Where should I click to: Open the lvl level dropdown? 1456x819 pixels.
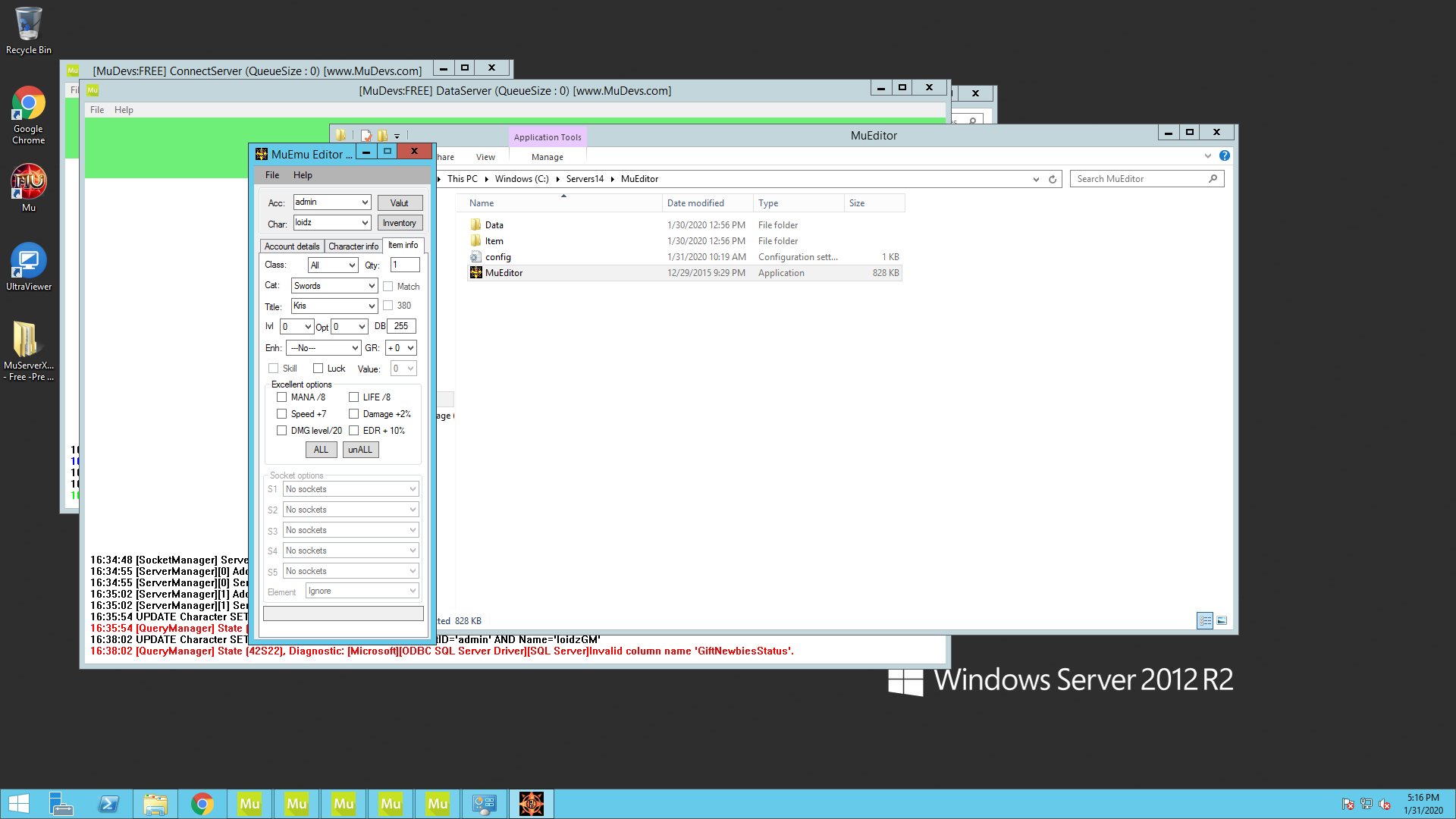[297, 327]
